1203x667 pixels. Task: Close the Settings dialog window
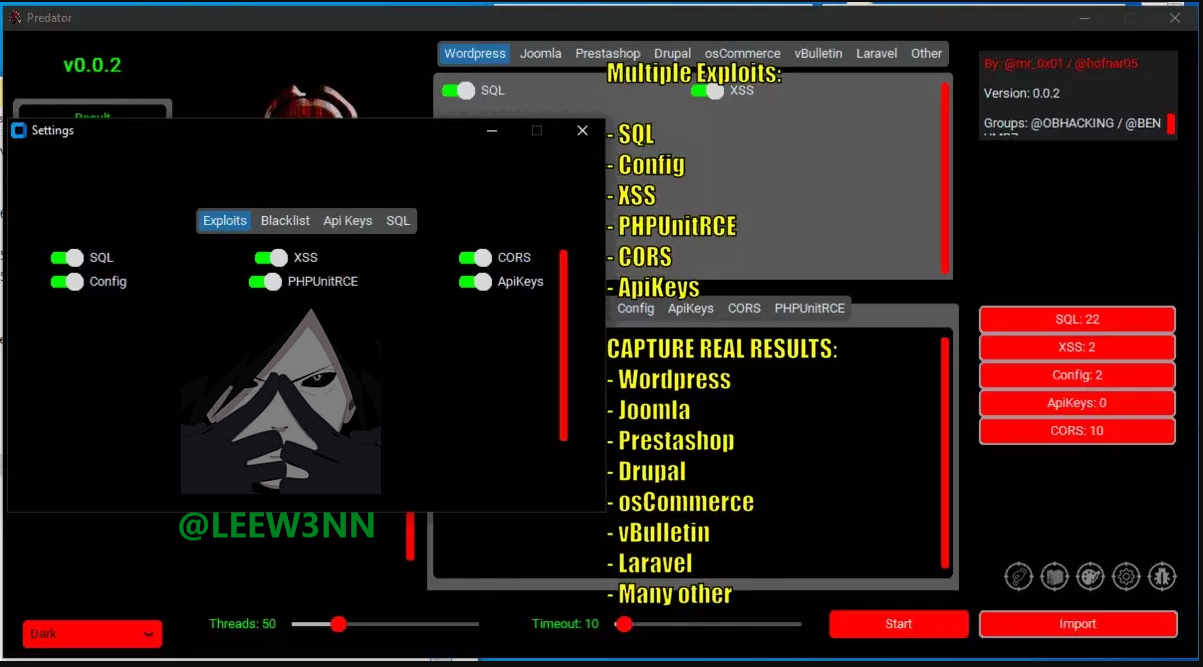[582, 130]
